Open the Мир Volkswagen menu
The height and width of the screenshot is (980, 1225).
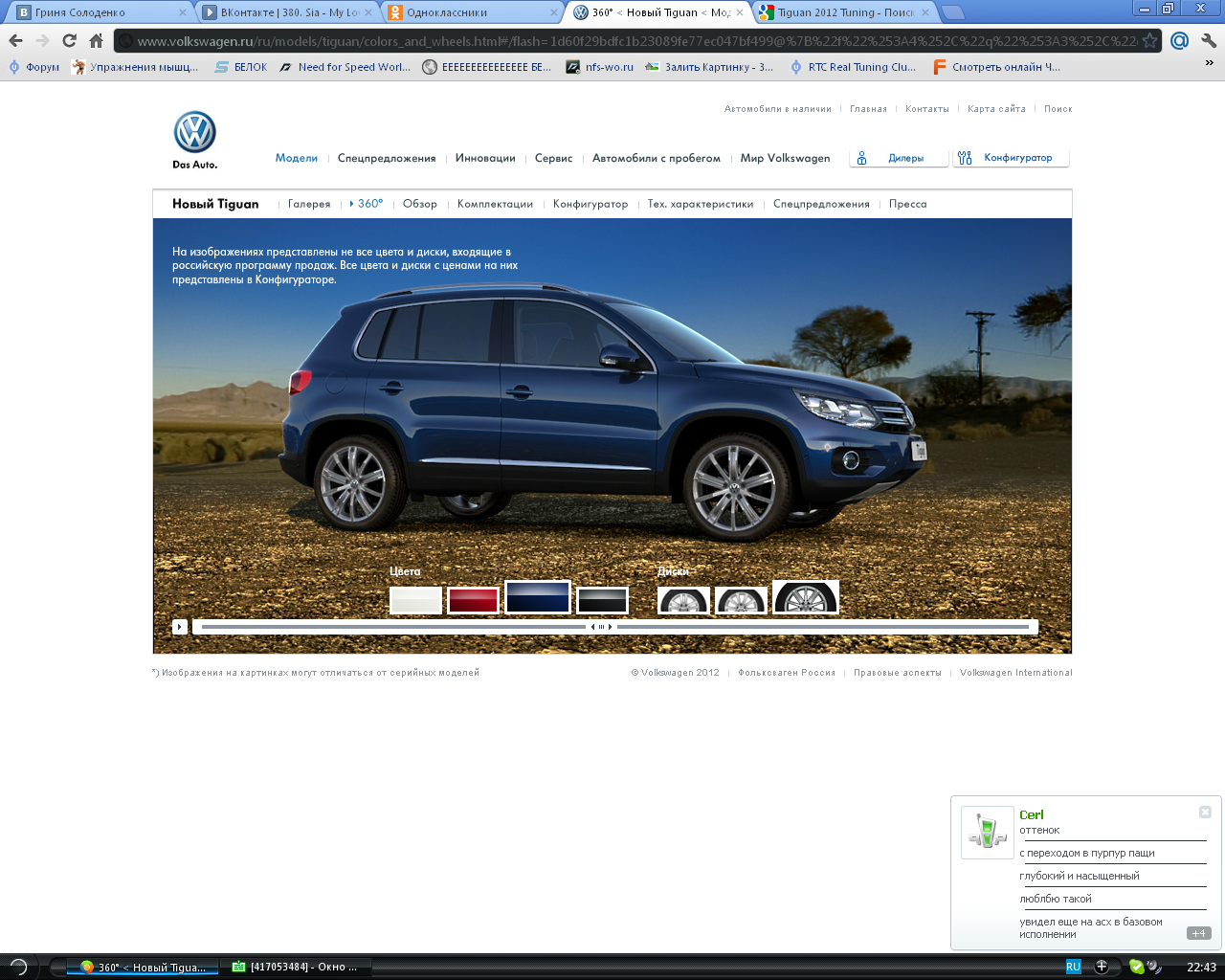785,158
